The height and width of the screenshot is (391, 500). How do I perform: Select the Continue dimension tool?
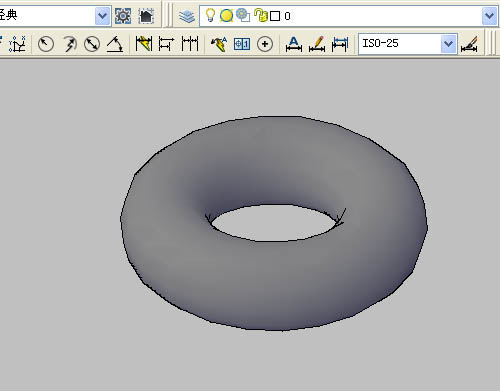tap(190, 44)
